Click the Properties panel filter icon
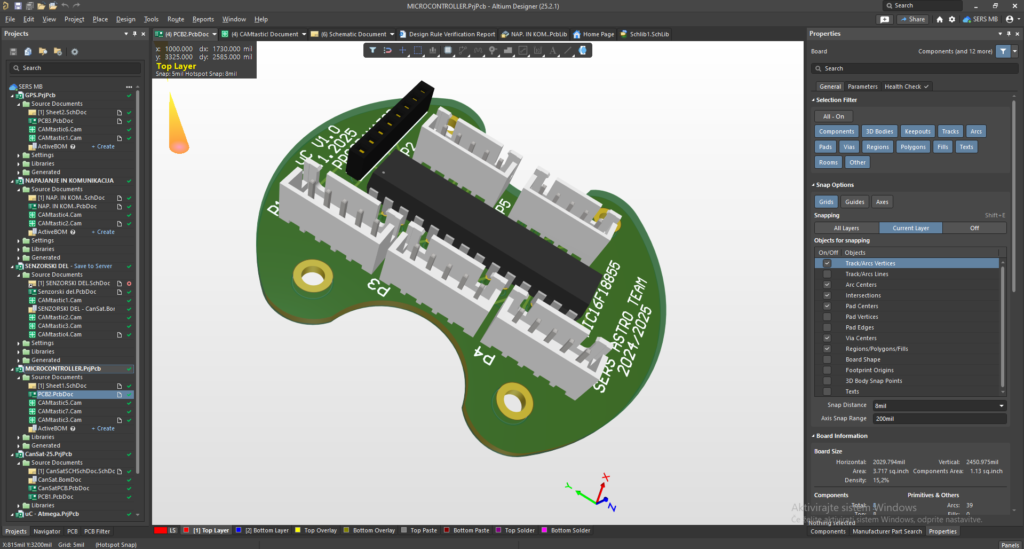Screen dimensions: 1024x549 pos(1003,51)
